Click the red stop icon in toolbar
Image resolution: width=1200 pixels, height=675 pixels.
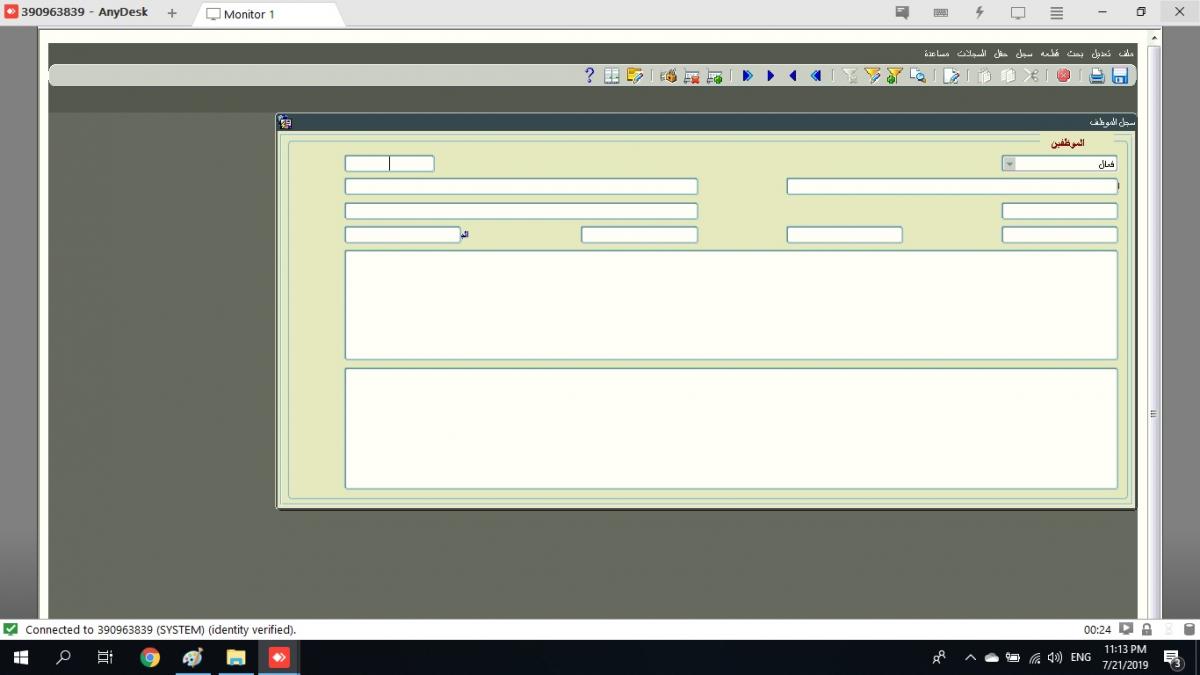(1063, 76)
